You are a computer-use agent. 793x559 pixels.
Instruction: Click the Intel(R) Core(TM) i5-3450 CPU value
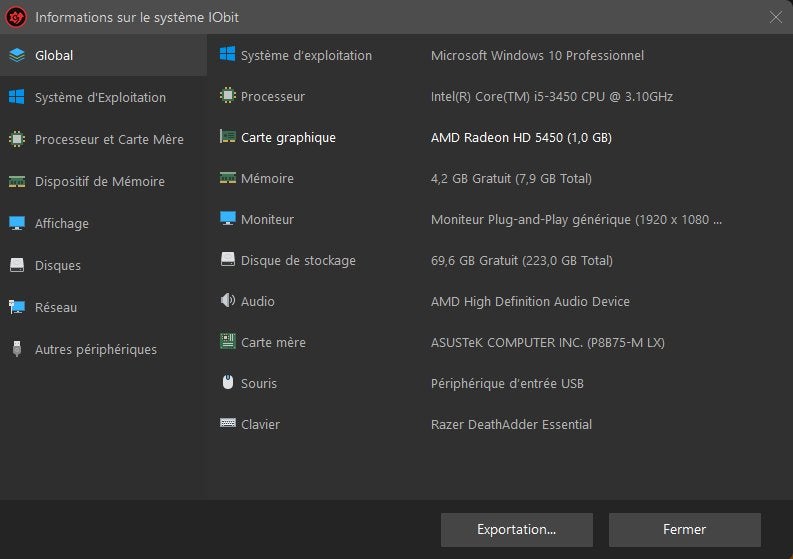coord(552,96)
